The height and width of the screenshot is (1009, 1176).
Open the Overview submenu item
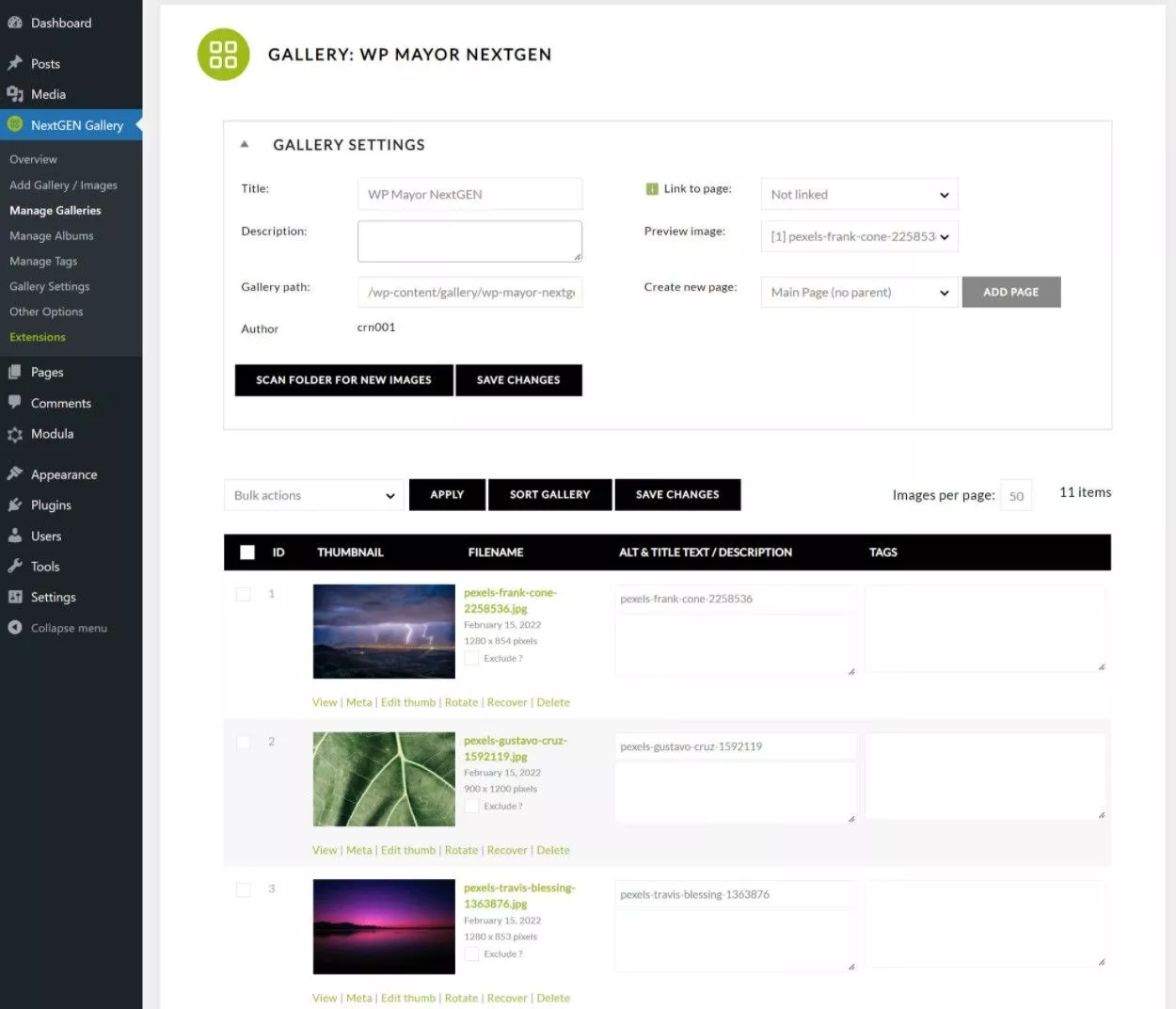33,159
